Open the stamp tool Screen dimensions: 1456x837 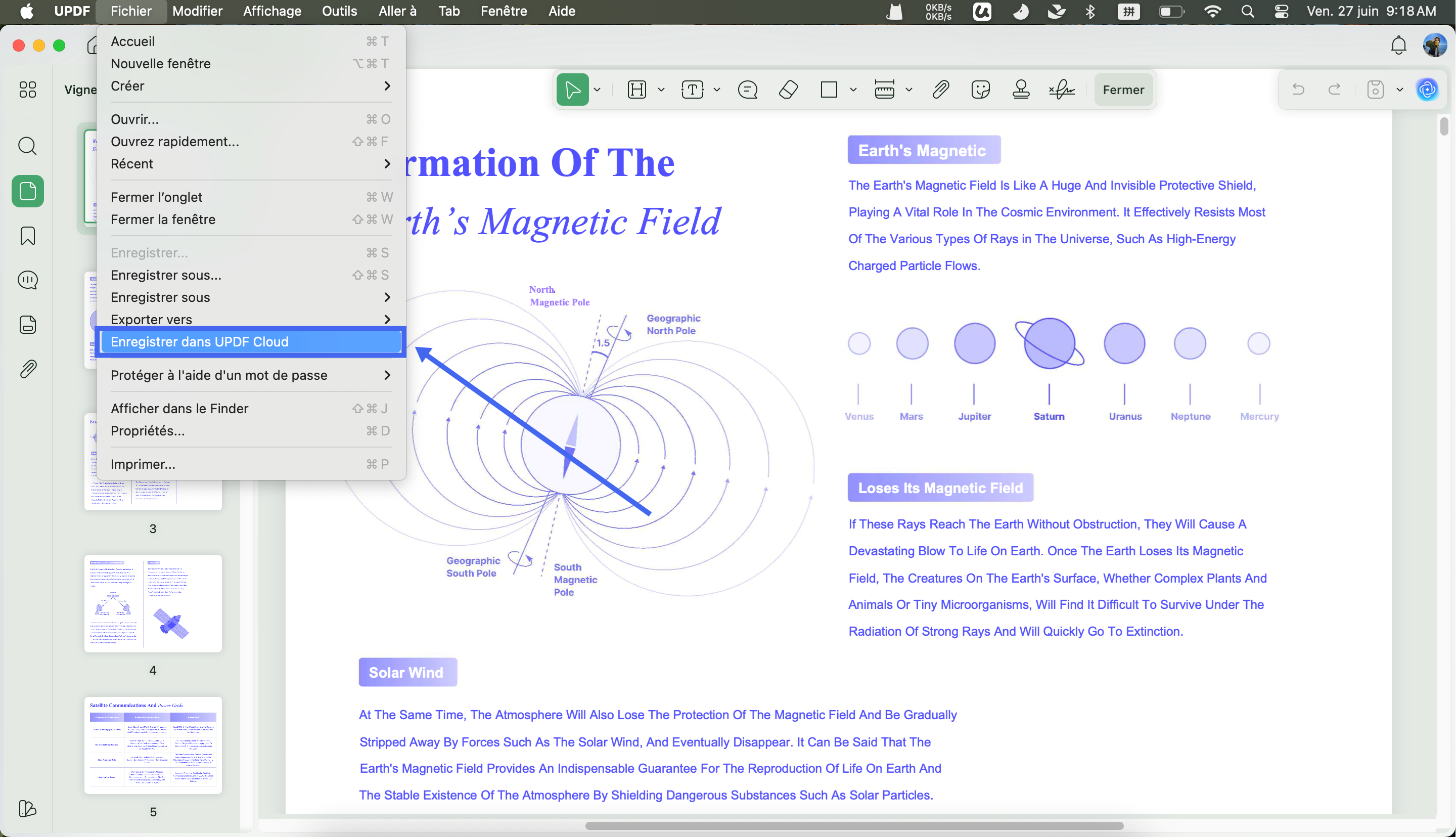pos(1021,90)
